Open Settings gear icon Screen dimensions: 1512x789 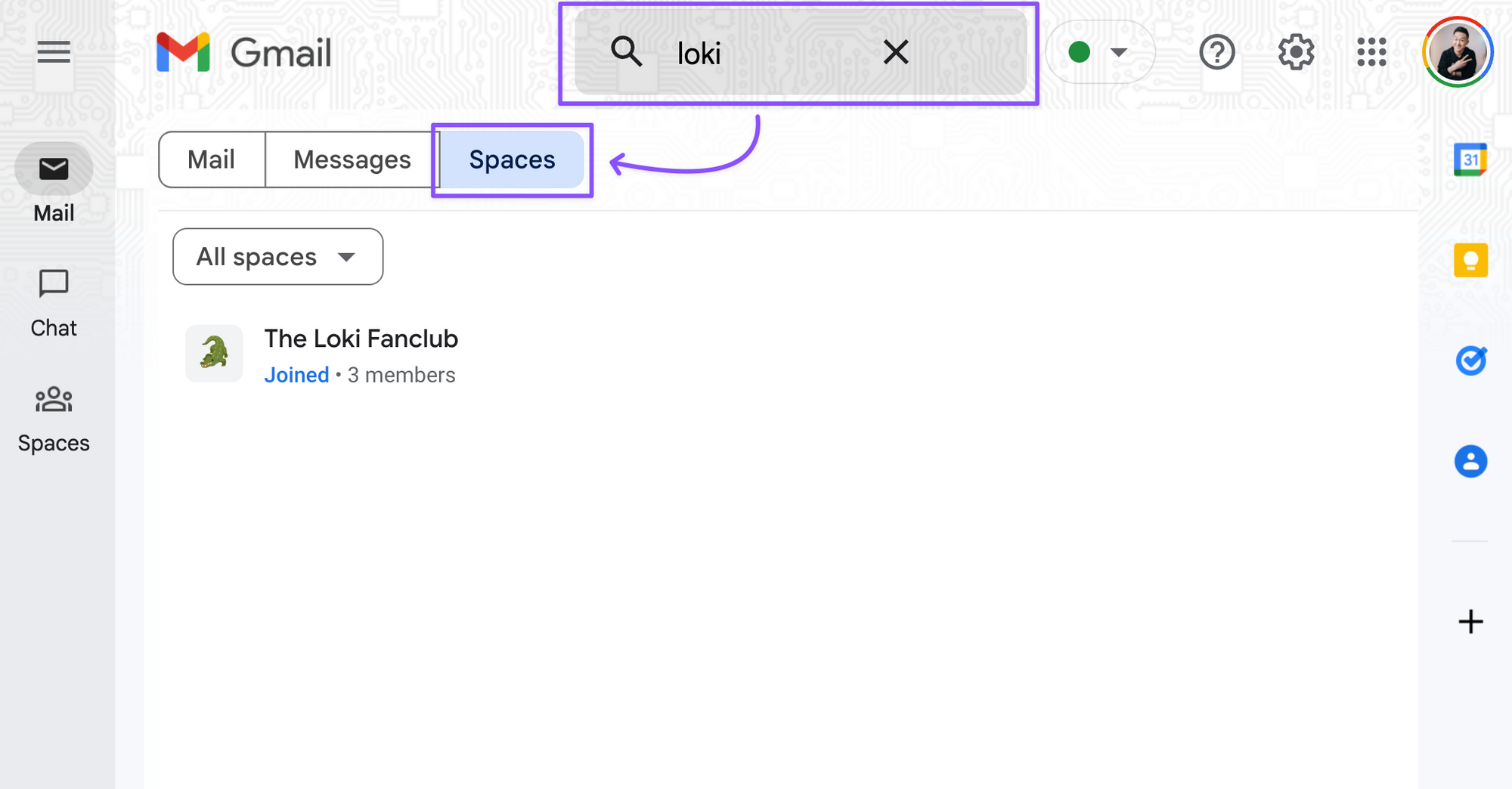[1296, 53]
